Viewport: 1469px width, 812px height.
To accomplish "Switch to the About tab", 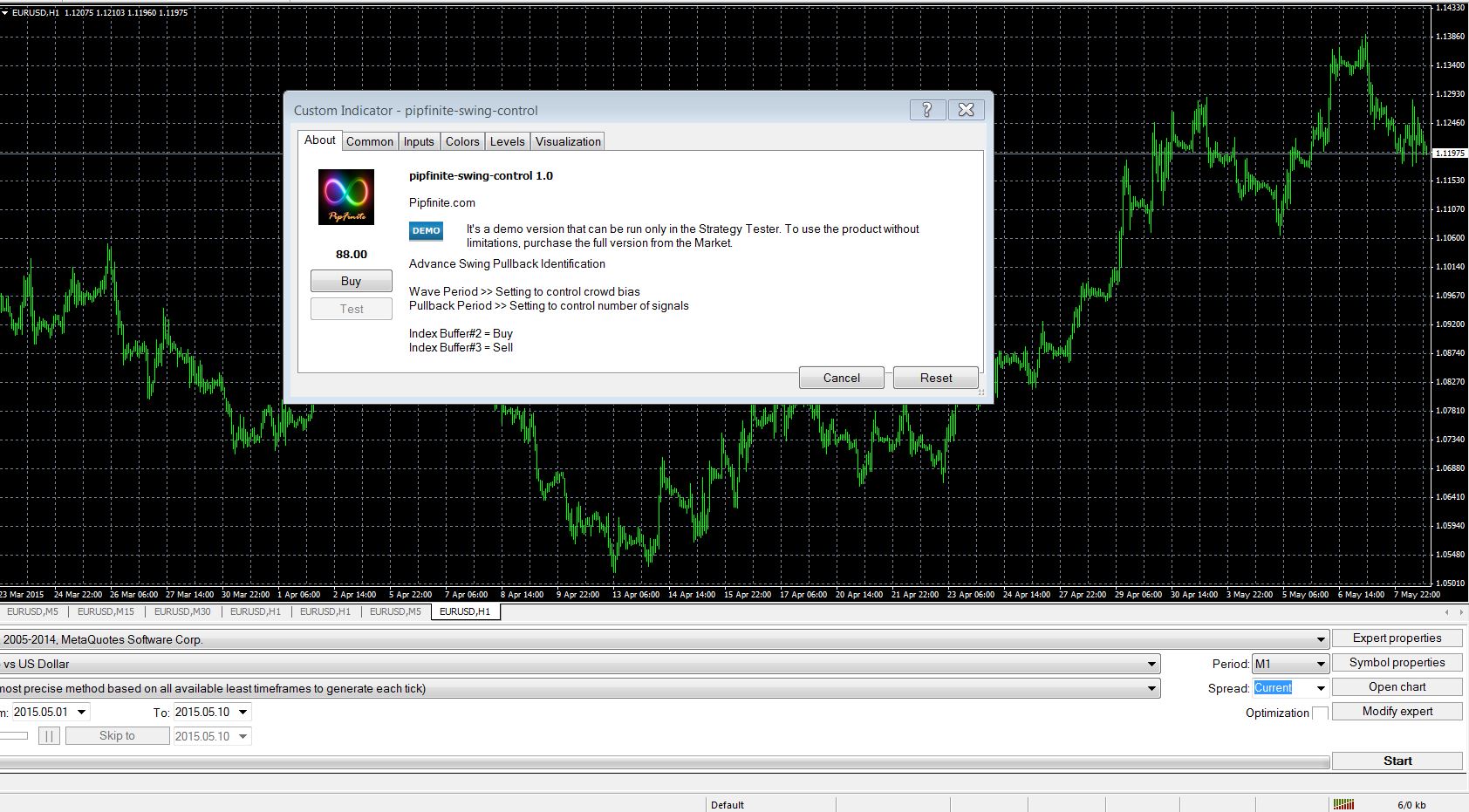I will [x=319, y=140].
